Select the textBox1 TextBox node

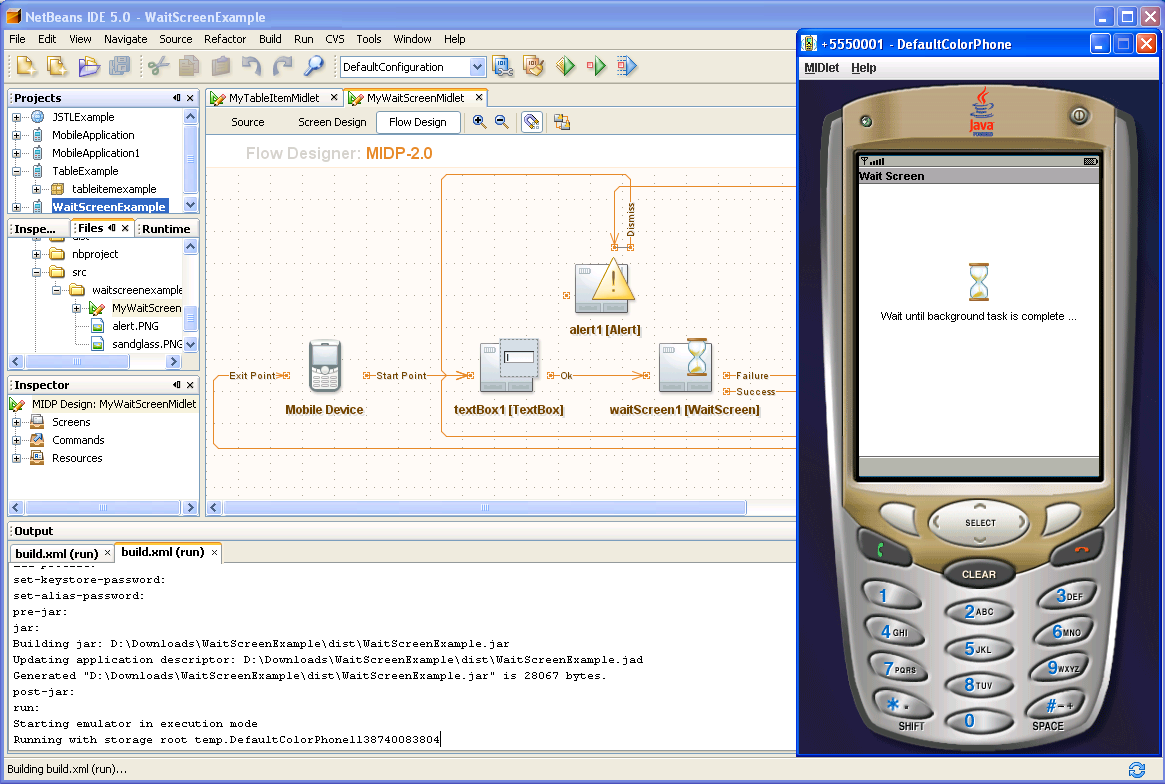pyautogui.click(x=509, y=366)
